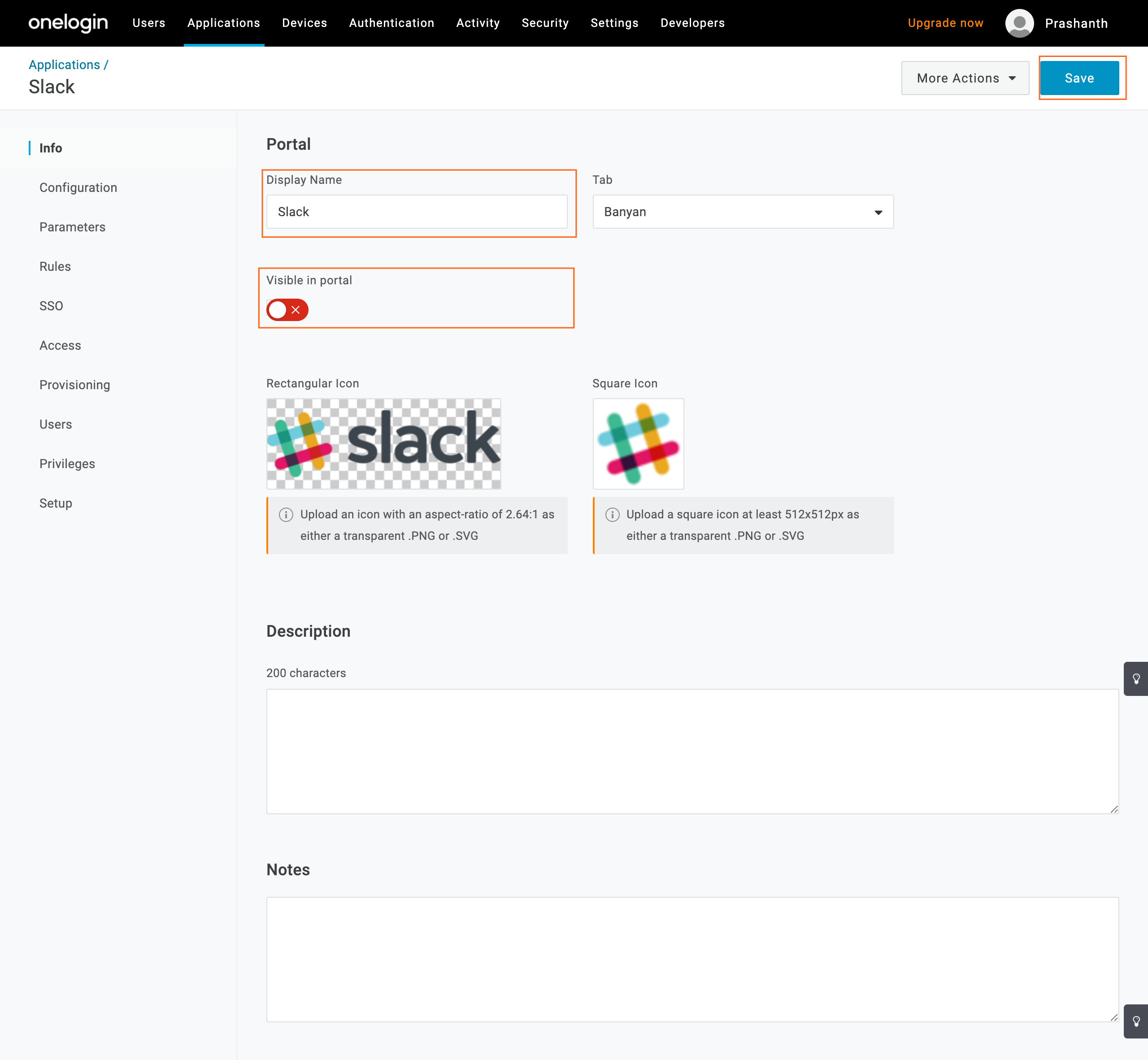Click the lightbulb hint beside Description
This screenshot has height=1060, width=1148.
[x=1135, y=678]
